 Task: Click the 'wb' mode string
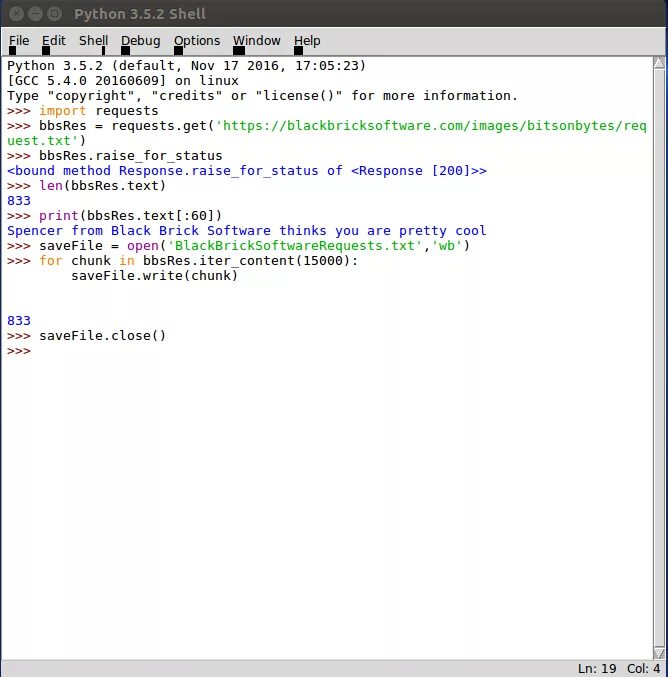pyautogui.click(x=446, y=246)
